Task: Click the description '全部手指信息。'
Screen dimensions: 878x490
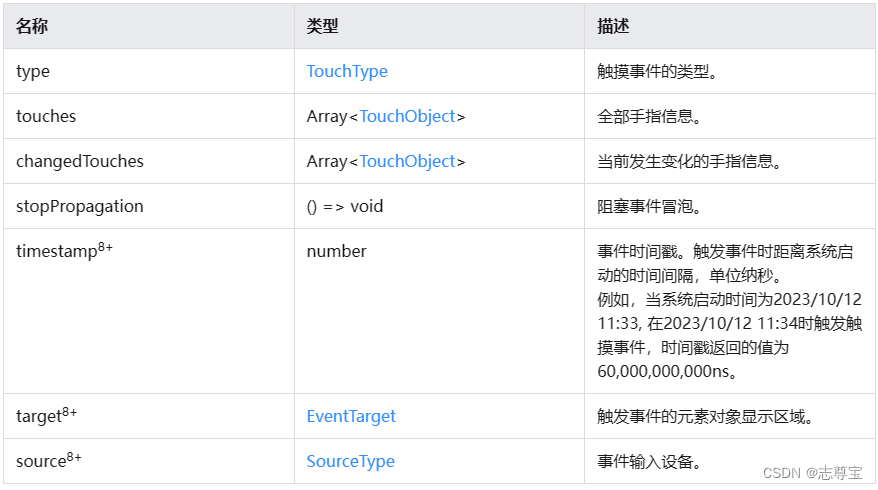Action: [x=650, y=116]
